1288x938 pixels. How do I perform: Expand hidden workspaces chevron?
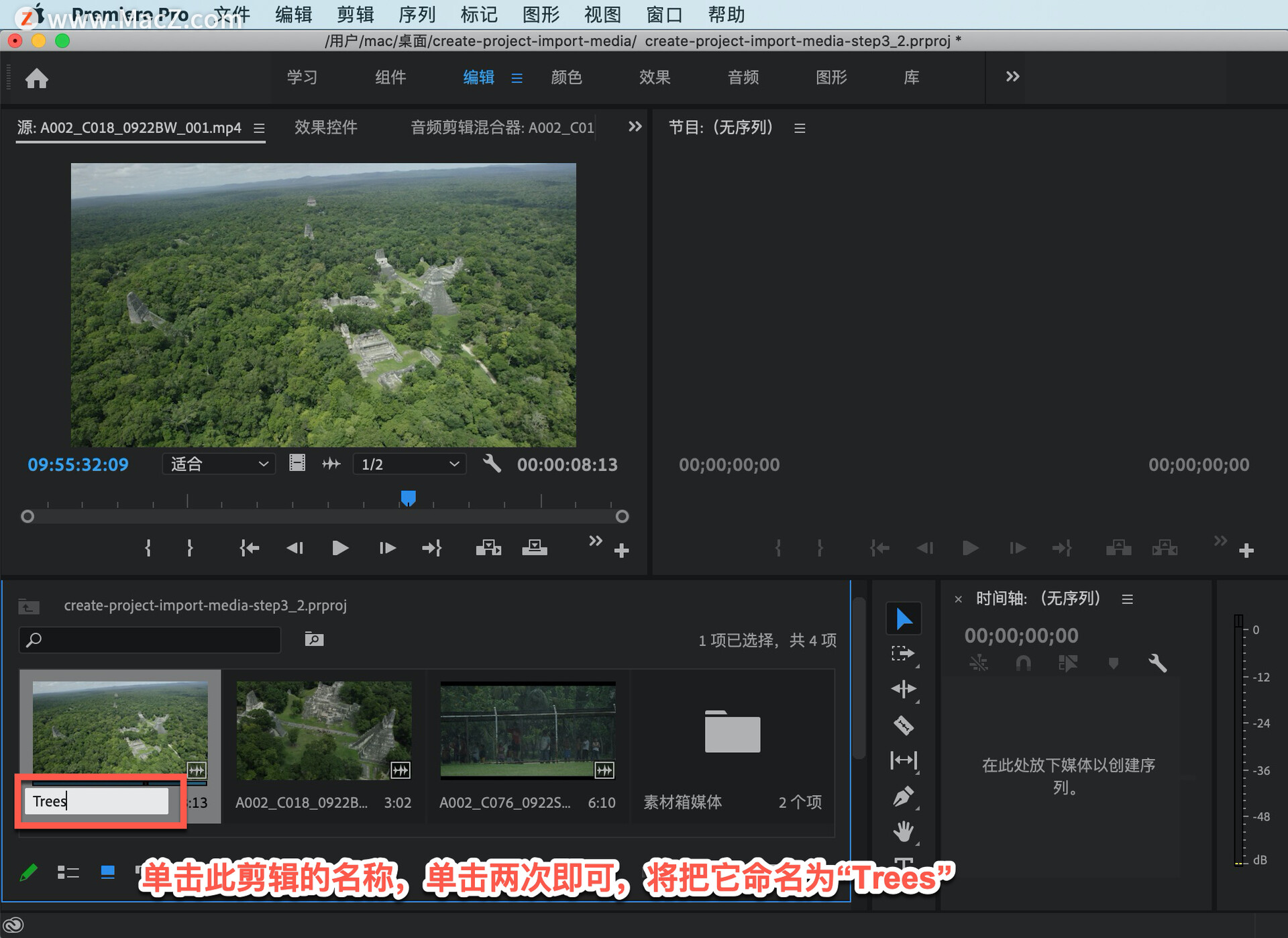pyautogui.click(x=1012, y=76)
